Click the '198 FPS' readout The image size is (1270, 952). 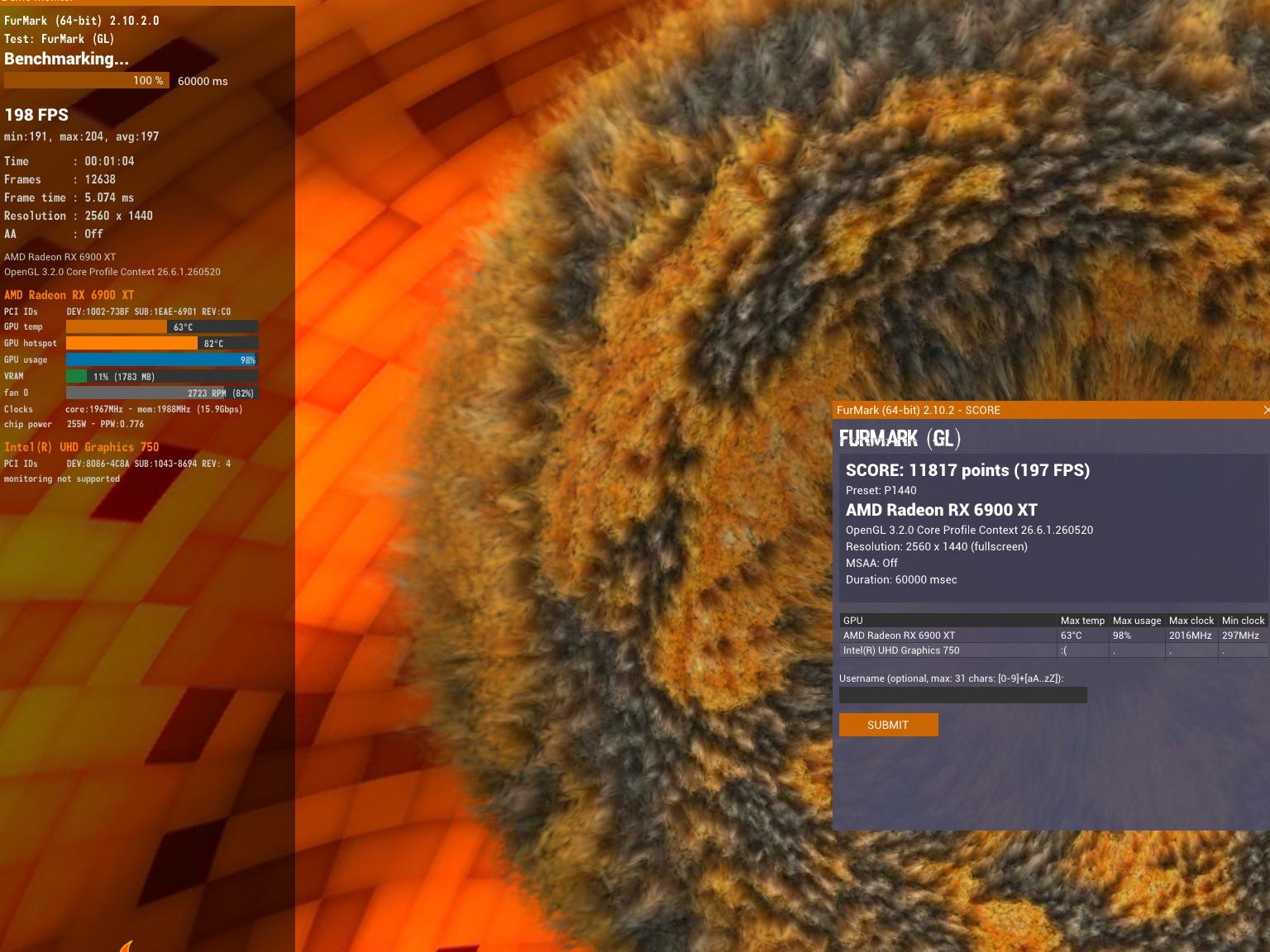pos(36,115)
